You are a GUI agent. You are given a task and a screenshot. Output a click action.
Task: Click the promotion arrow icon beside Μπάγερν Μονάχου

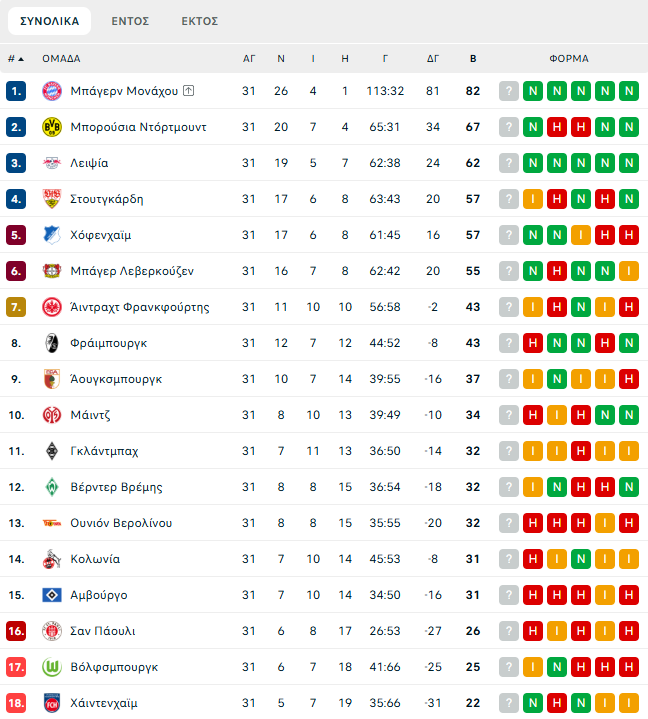point(189,91)
